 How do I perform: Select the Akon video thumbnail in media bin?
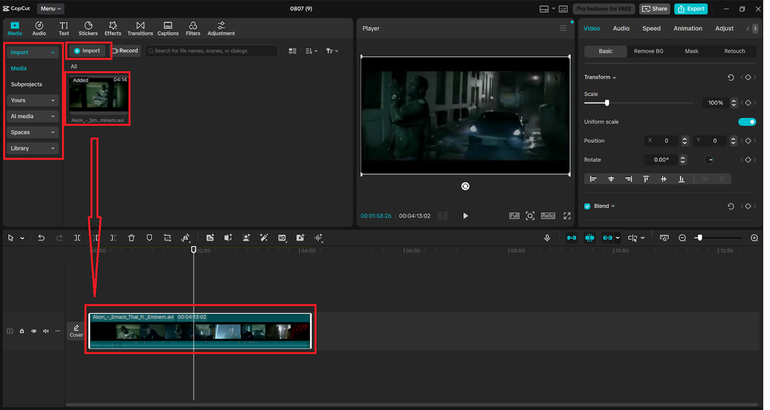98,96
